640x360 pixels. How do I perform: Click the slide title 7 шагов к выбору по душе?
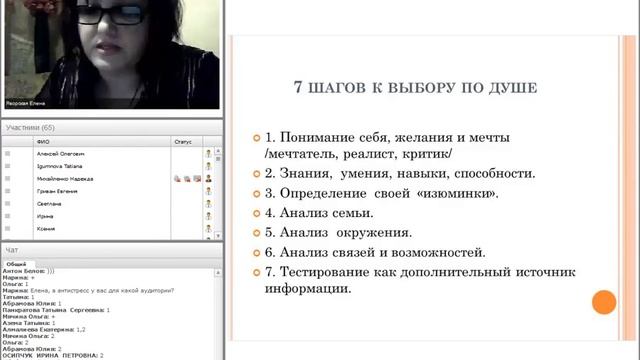pyautogui.click(x=415, y=87)
